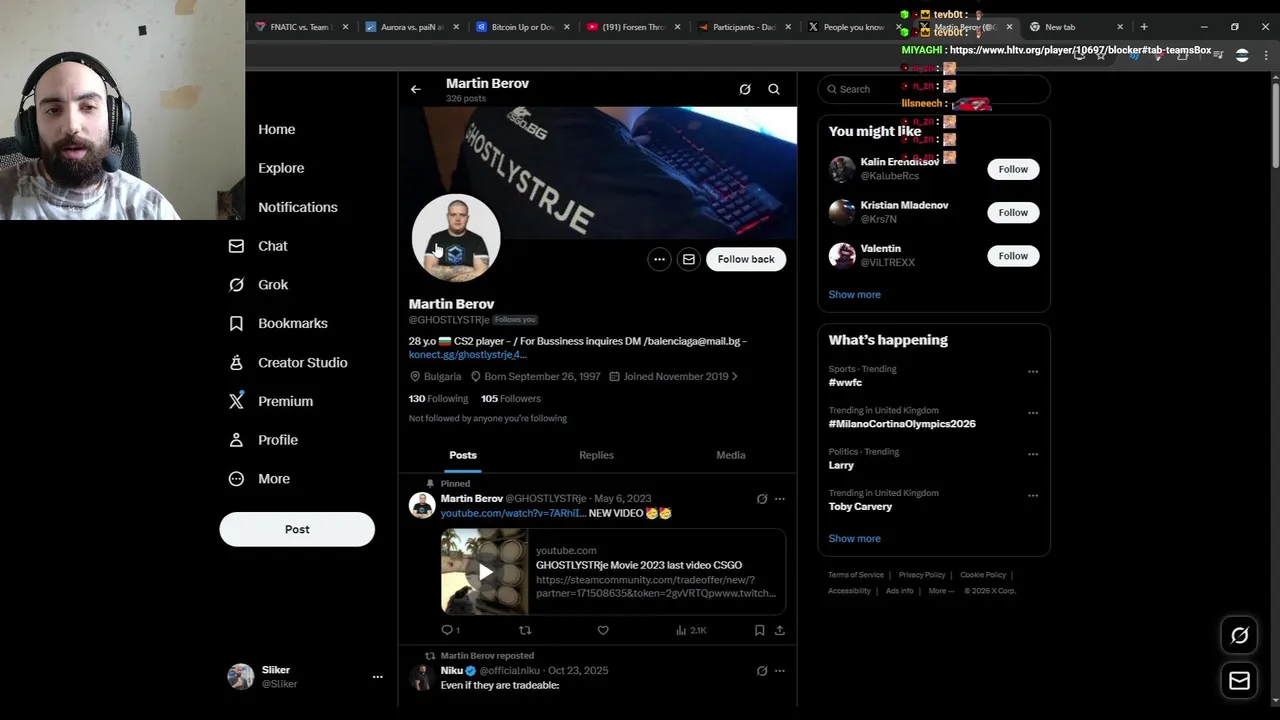Viewport: 1280px width, 720px height.
Task: Show more under What's happening
Action: coord(854,539)
